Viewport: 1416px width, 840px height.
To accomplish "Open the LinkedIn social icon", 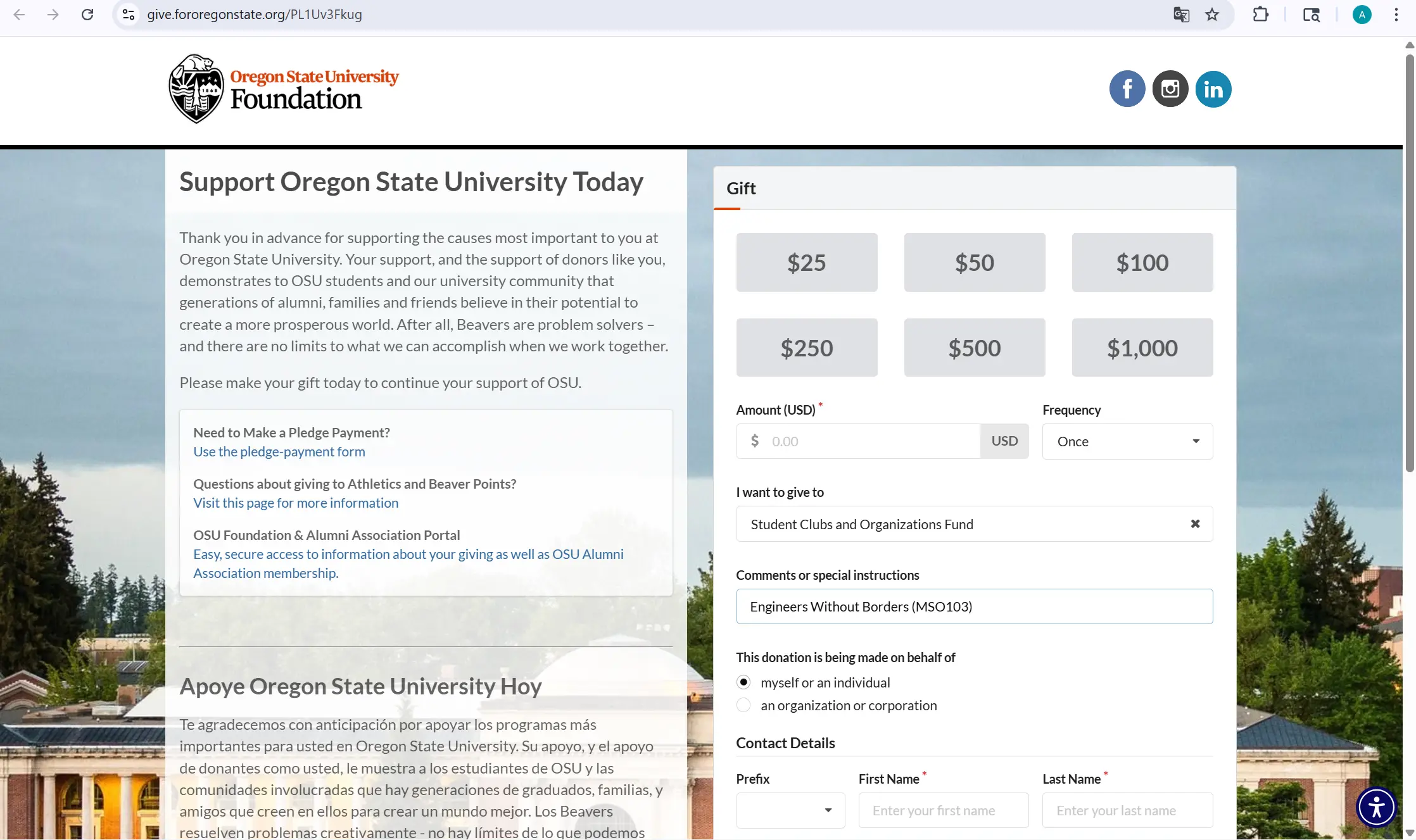I will [1213, 89].
